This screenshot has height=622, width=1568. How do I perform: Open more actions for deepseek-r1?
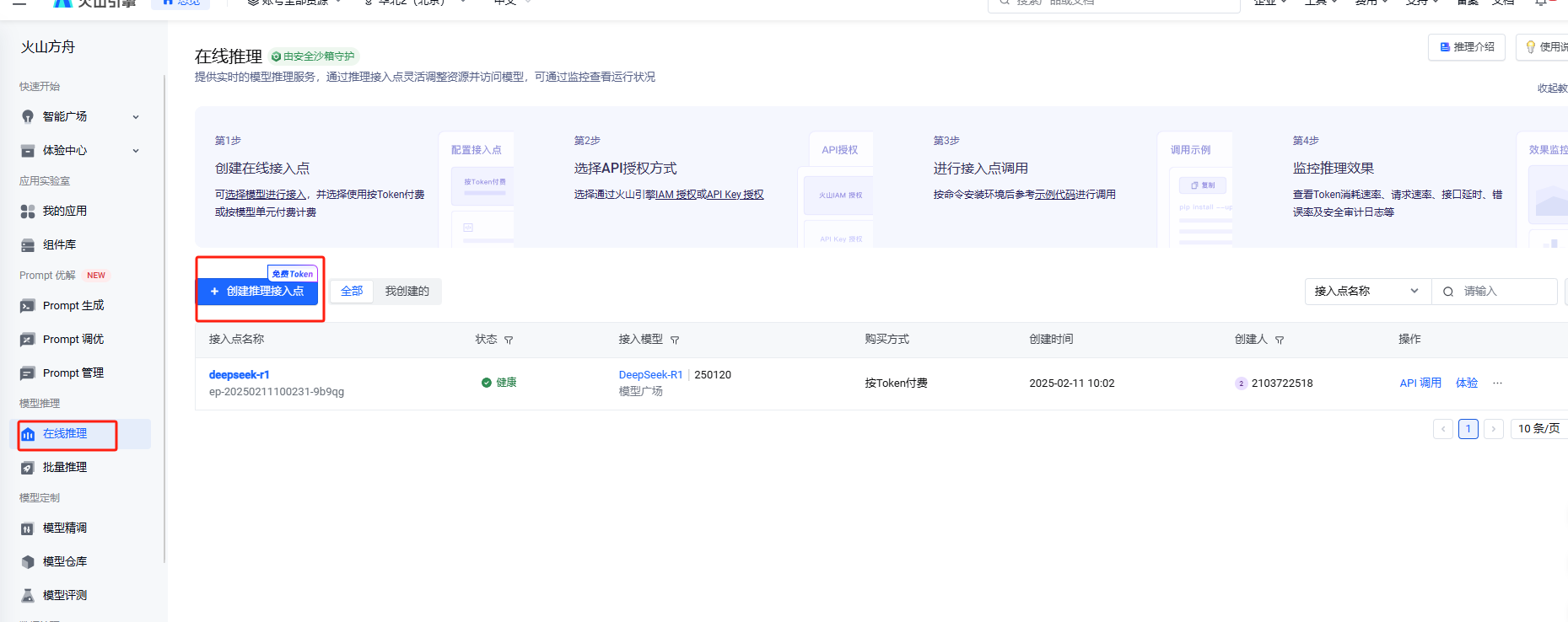[1497, 383]
